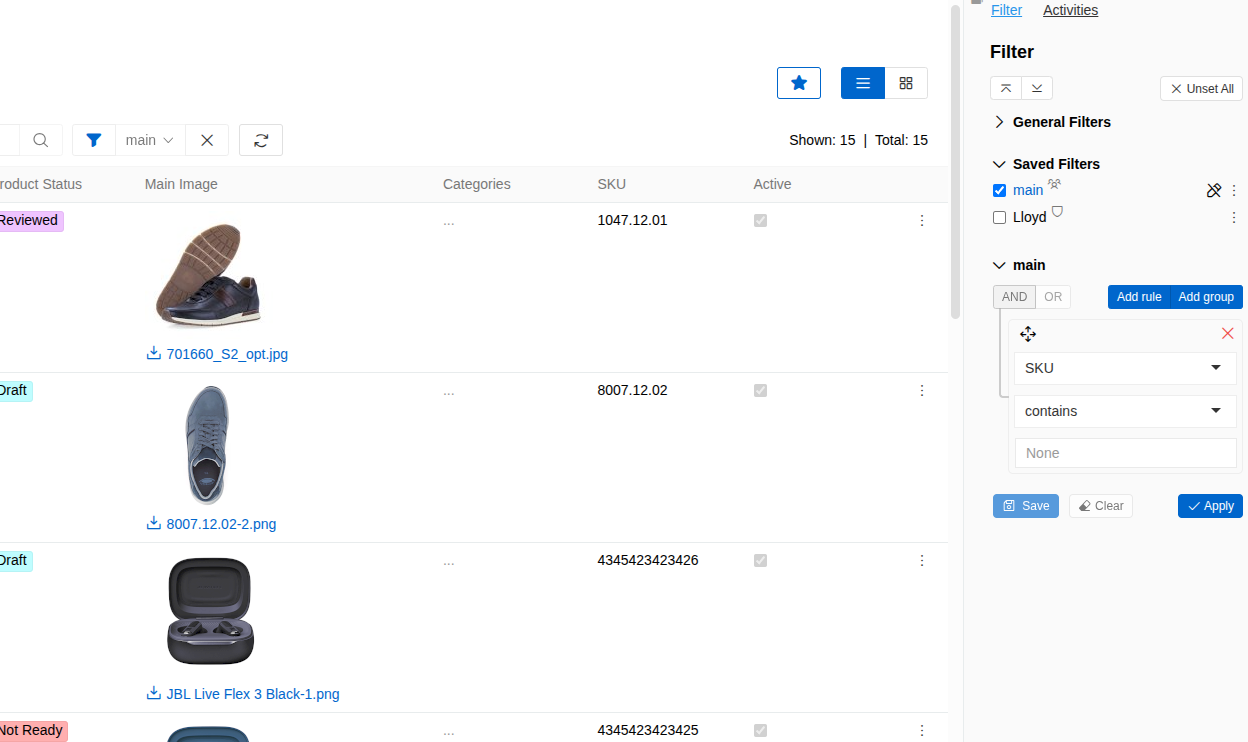Collapse the main filter rules section
The image size is (1248, 742).
(1019, 265)
